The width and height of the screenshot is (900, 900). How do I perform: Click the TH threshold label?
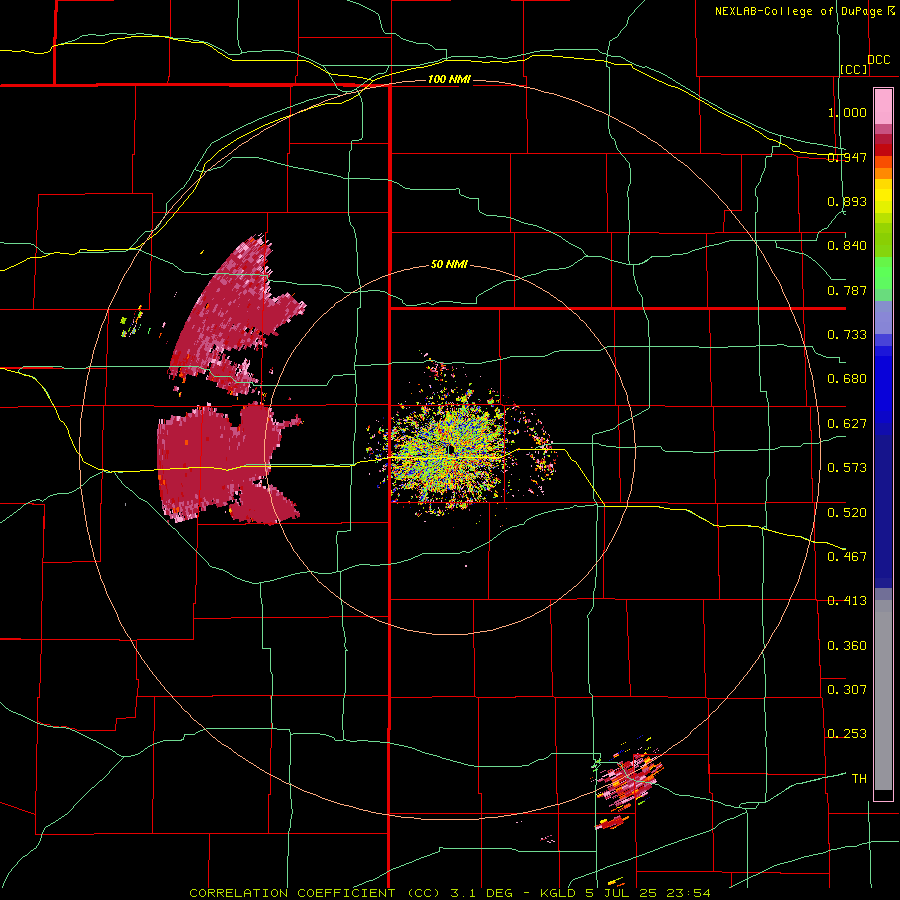point(859,779)
